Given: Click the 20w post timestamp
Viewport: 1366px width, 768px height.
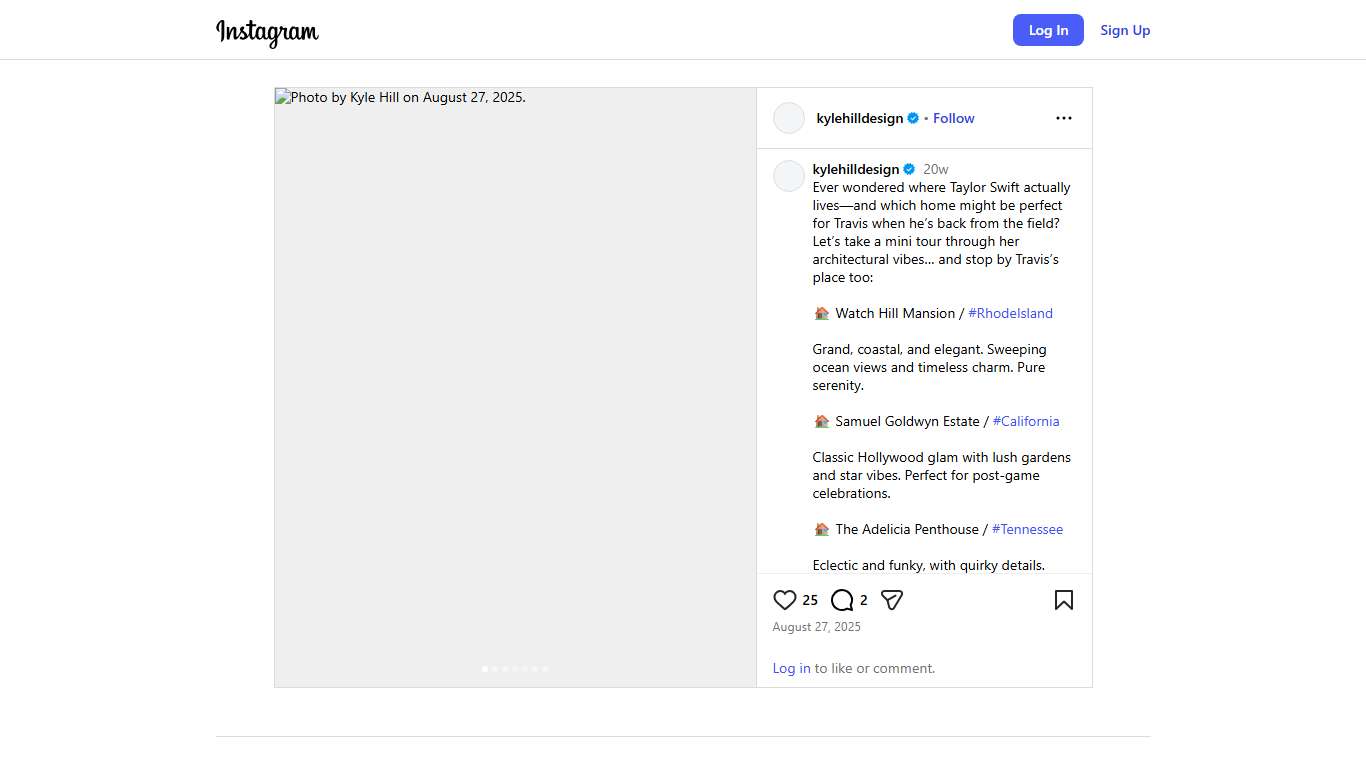Looking at the screenshot, I should [x=935, y=169].
